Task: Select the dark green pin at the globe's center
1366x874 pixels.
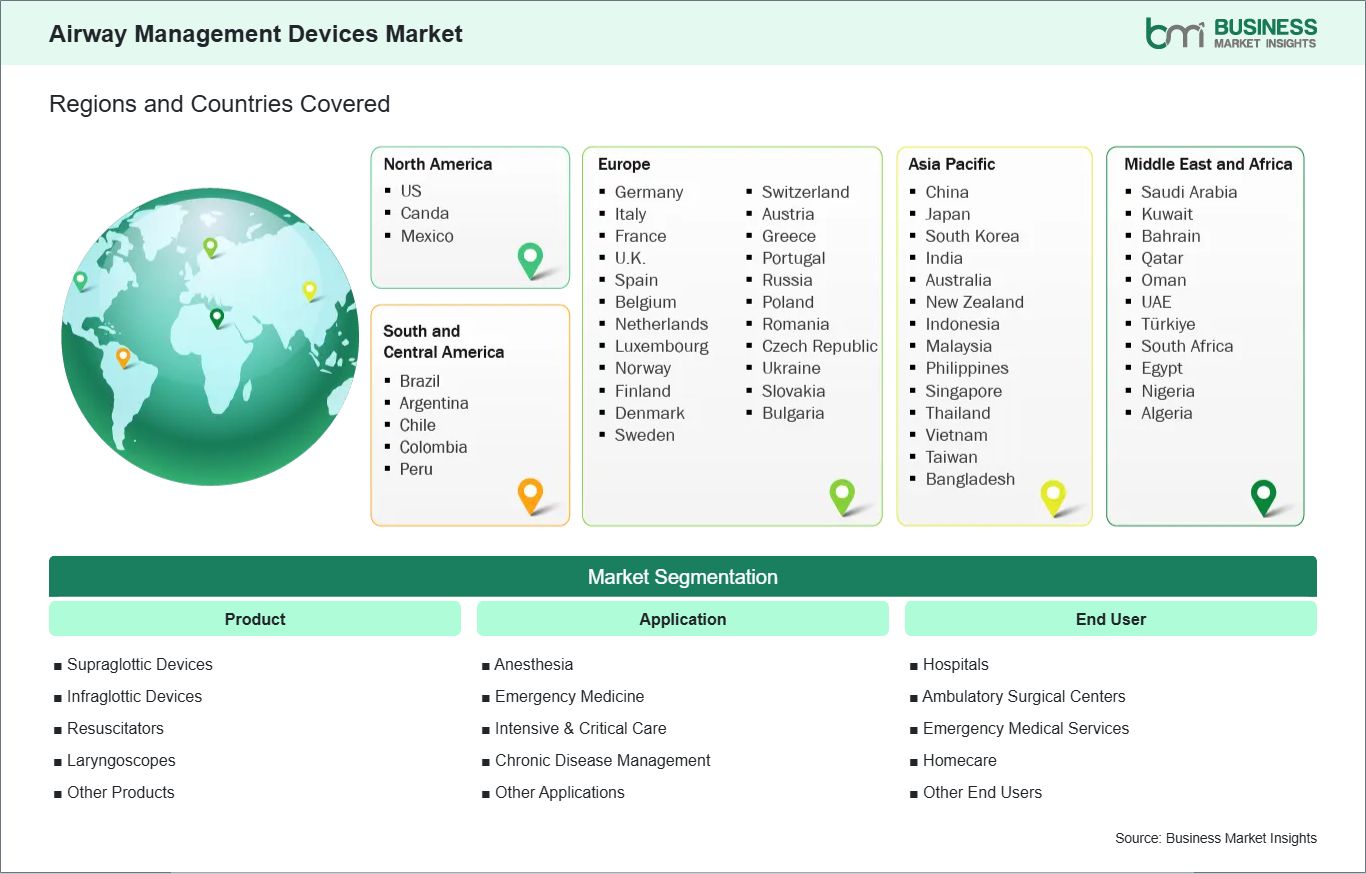Action: click(x=216, y=317)
